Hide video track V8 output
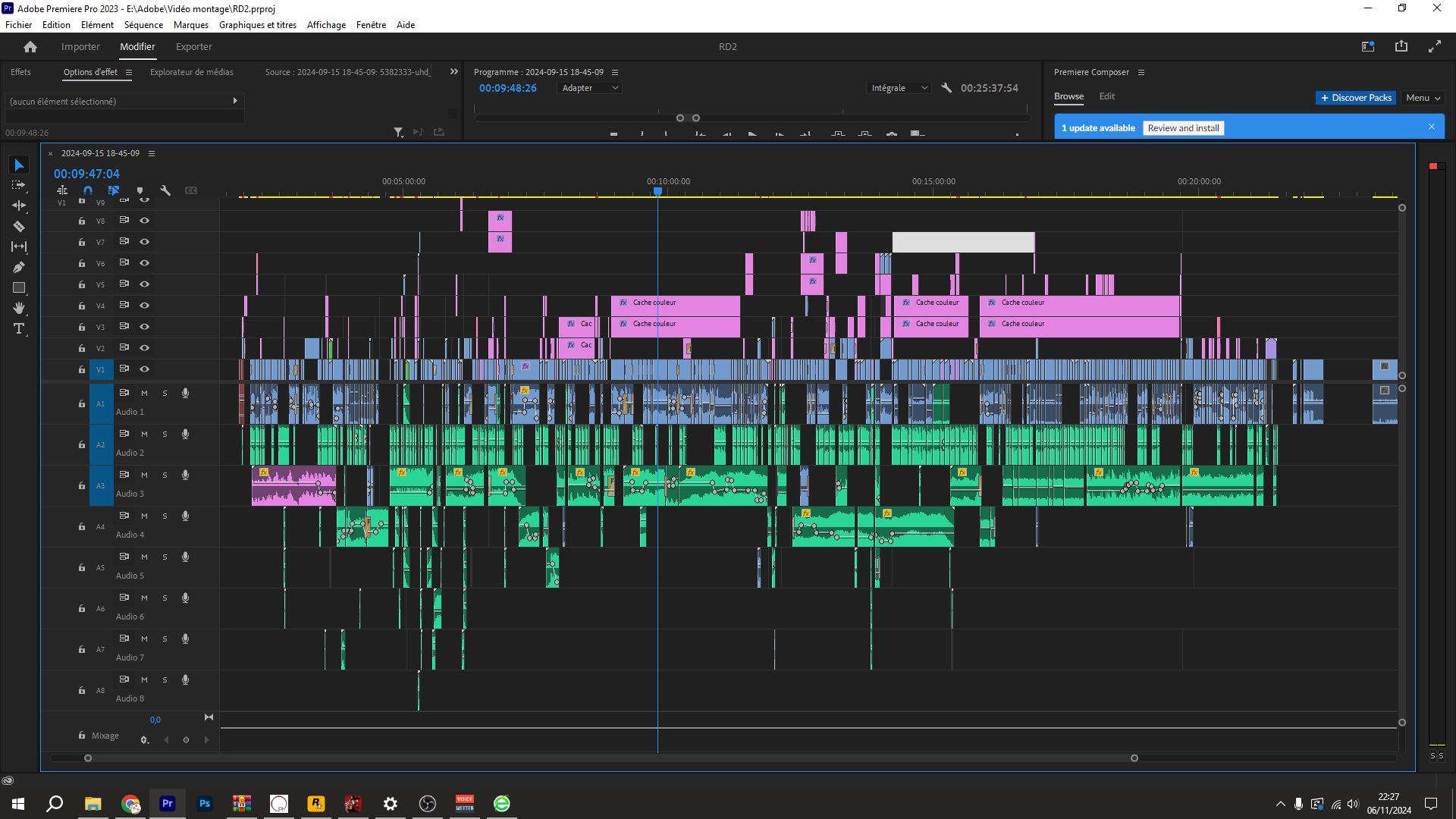Image resolution: width=1456 pixels, height=819 pixels. (144, 221)
